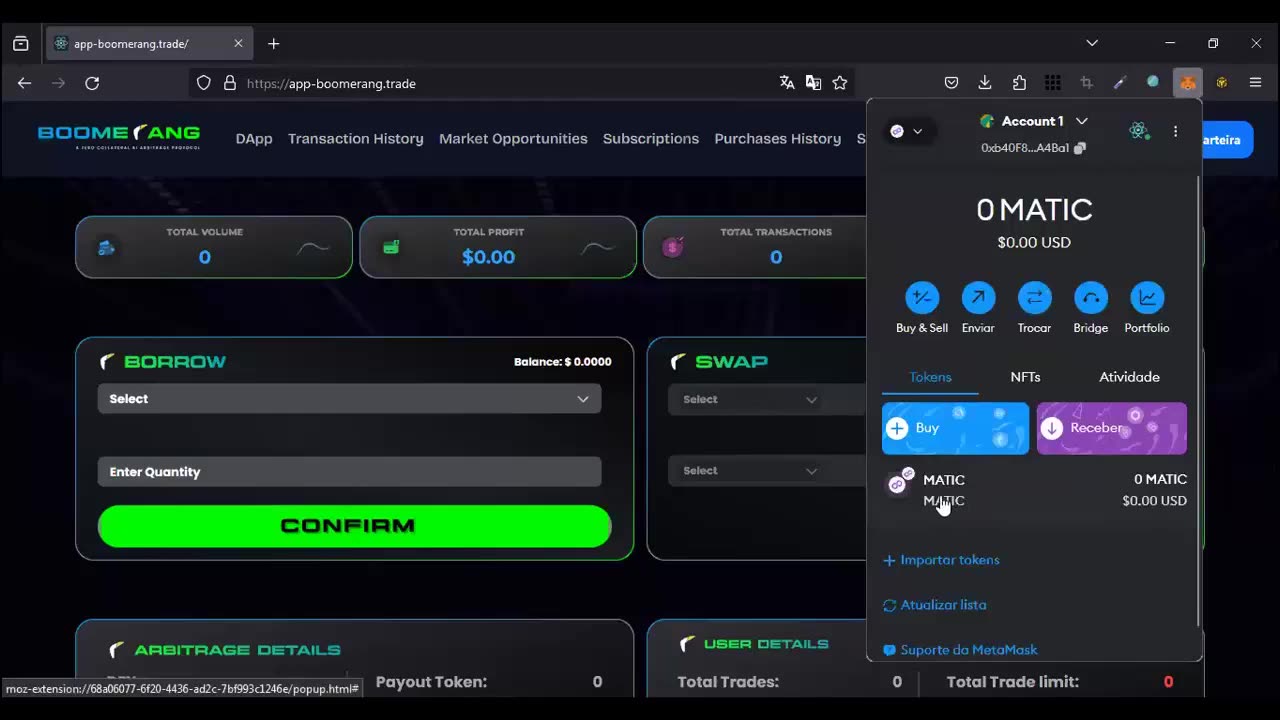Click the connected site atom icon

click(1138, 131)
